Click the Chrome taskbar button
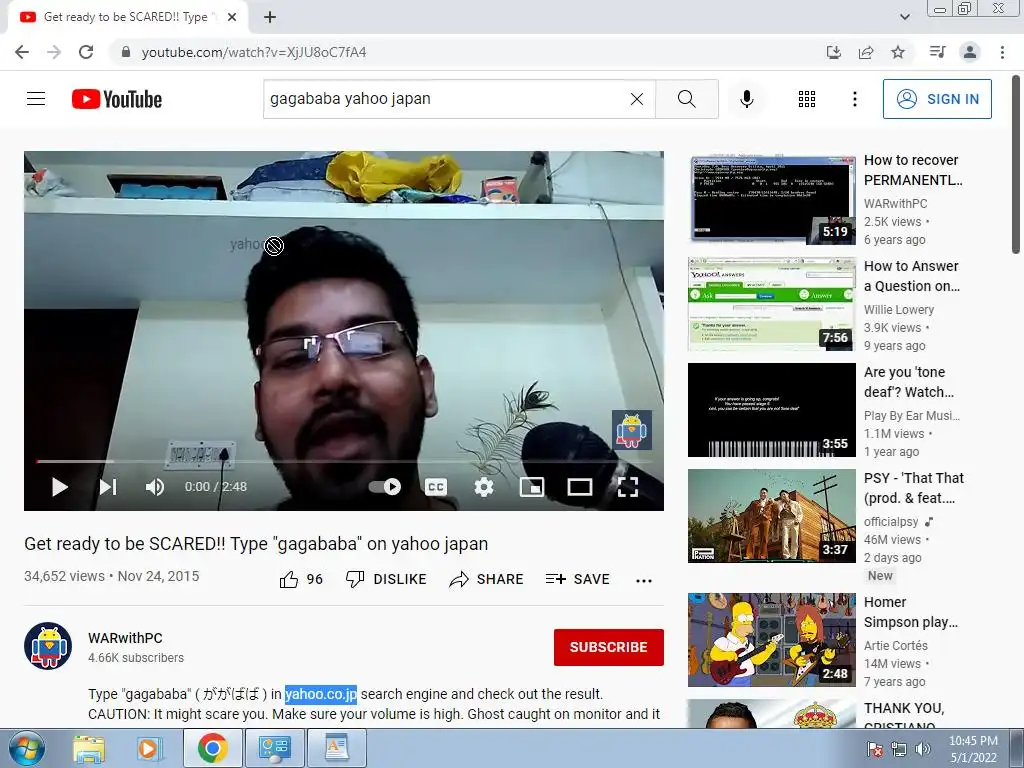Image resolution: width=1024 pixels, height=768 pixels. [213, 748]
